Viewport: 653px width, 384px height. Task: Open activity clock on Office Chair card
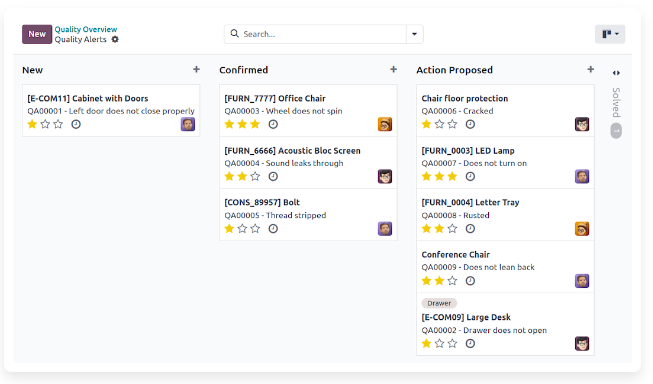click(x=273, y=124)
